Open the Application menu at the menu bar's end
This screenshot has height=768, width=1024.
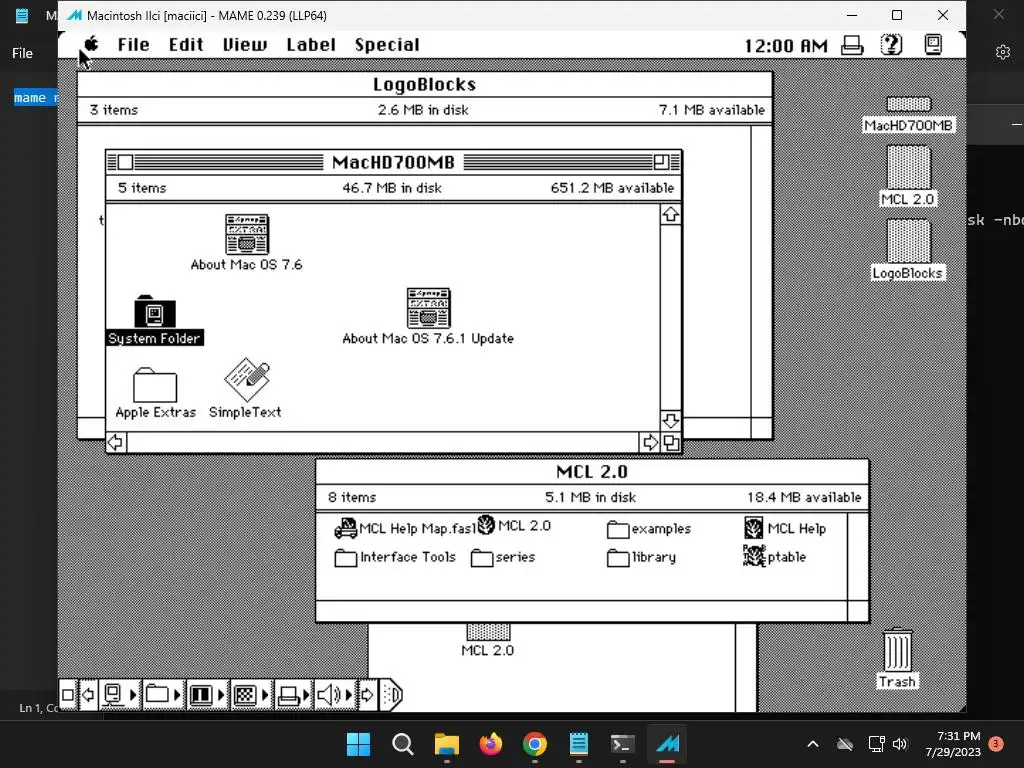pos(933,44)
